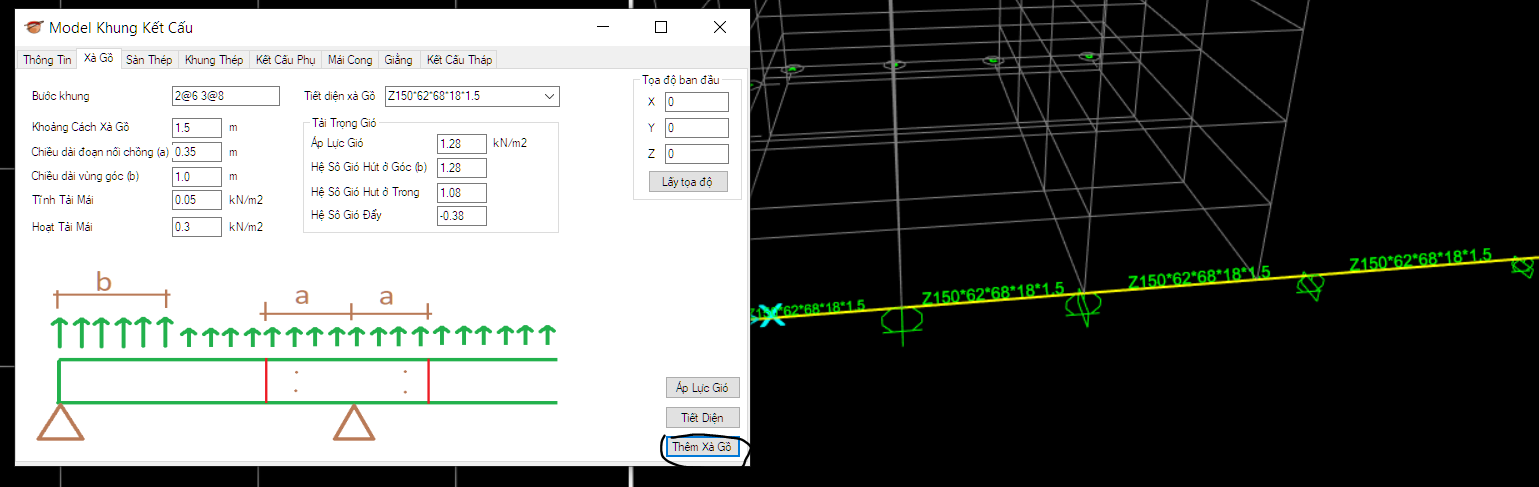Select the X coordinate input box
This screenshot has width=1539, height=487.
pos(696,102)
